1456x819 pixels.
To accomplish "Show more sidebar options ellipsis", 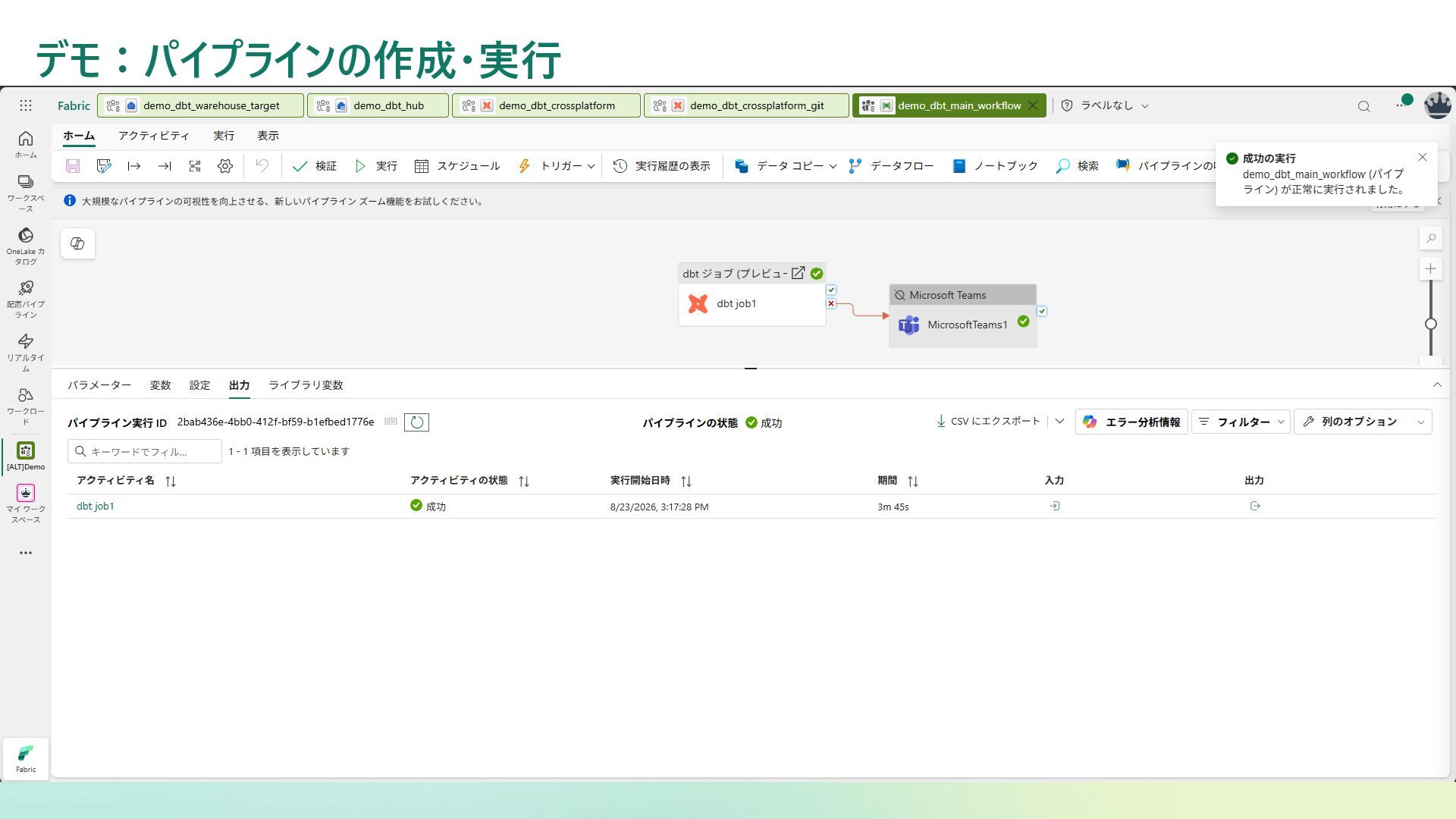I will pyautogui.click(x=26, y=553).
